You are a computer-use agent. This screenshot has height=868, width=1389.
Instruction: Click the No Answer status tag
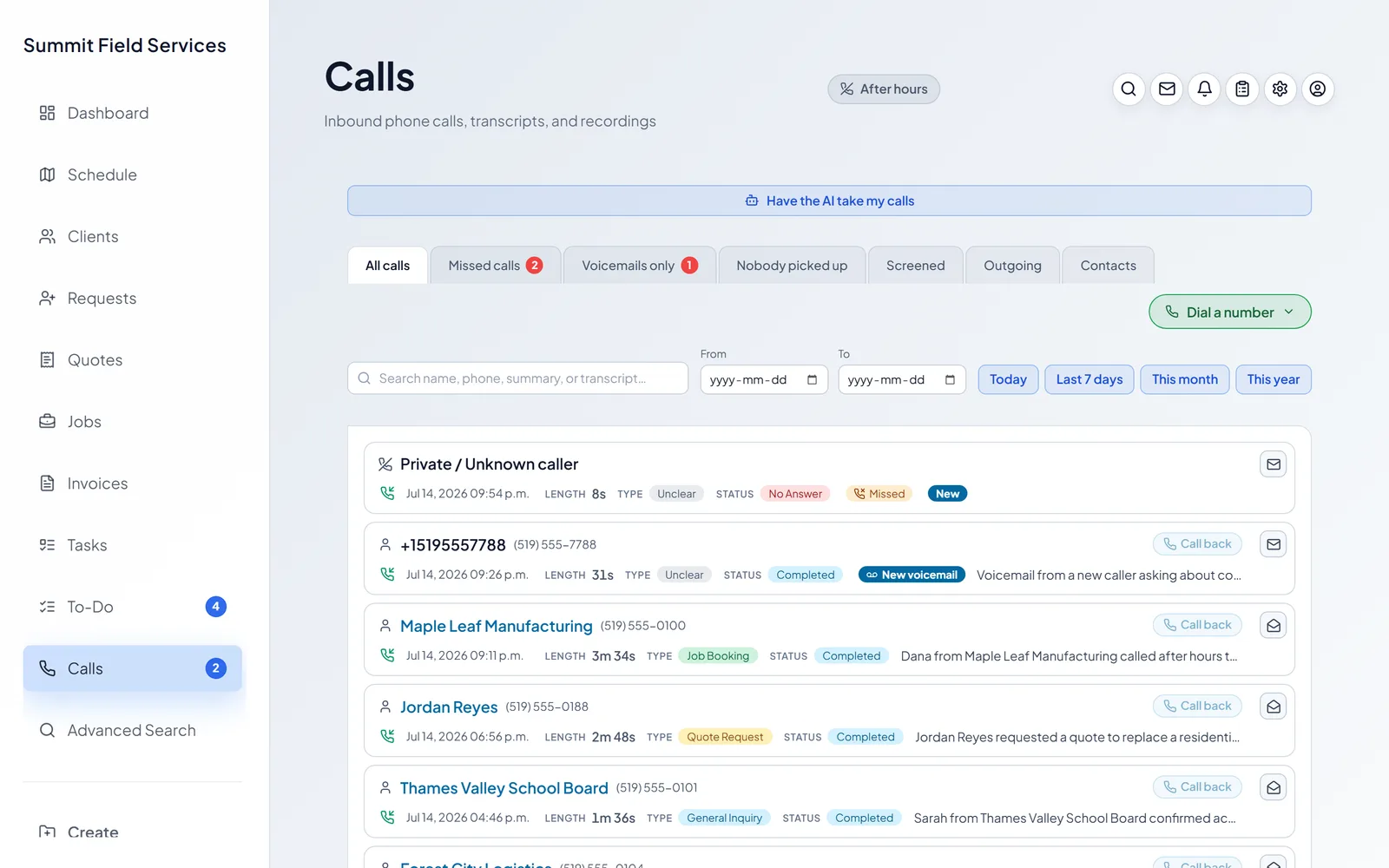pos(795,494)
